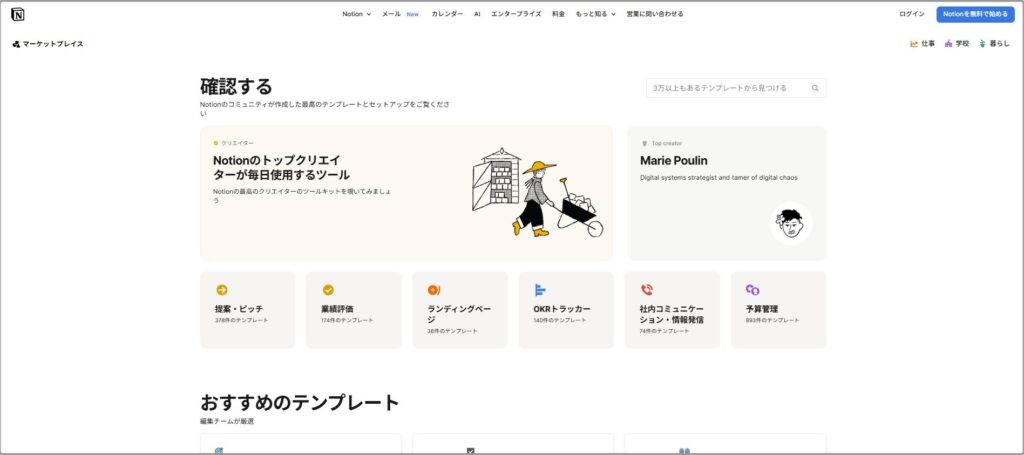This screenshot has width=1024, height=455.
Task: Click the ランディングページ orange icon
Action: [x=434, y=290]
